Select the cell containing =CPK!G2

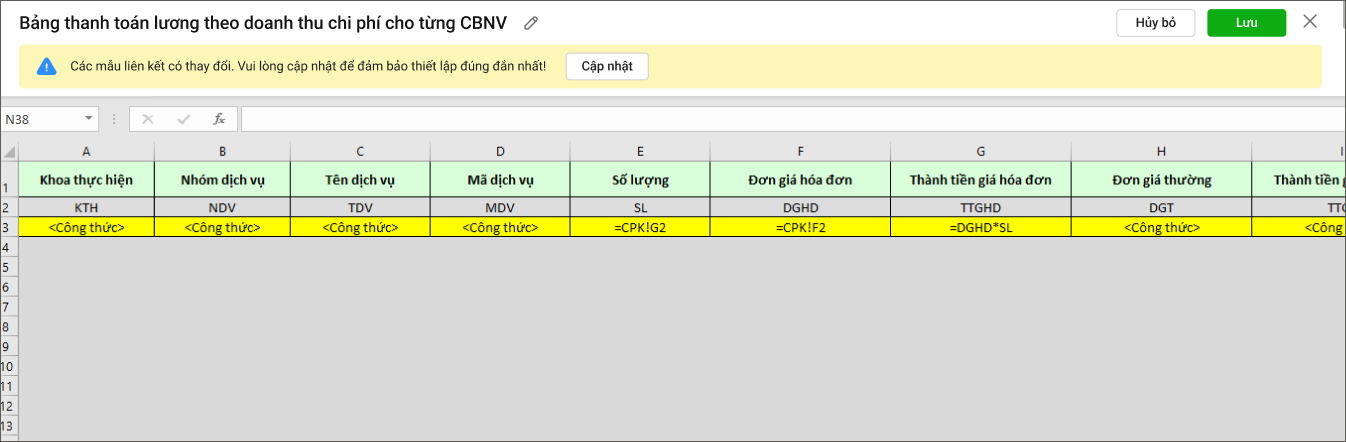(640, 227)
